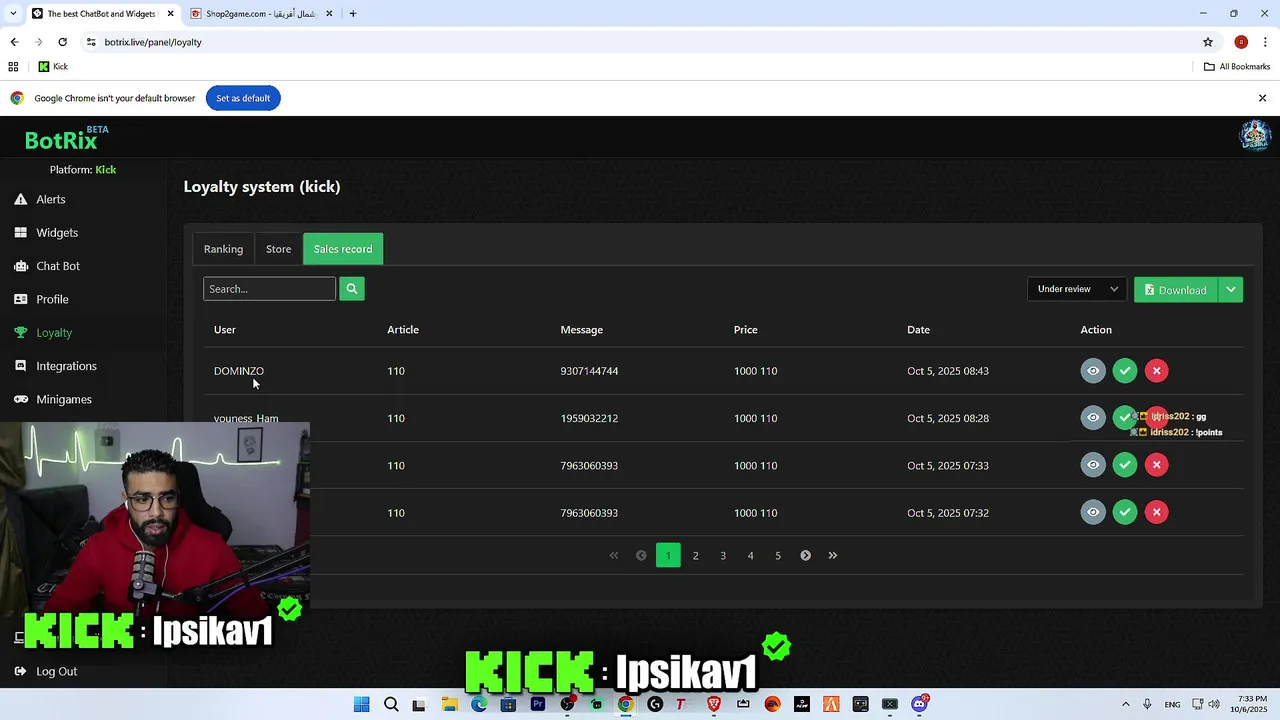Click message 9307144744 in first row
Screen dimensions: 1280x720
pyautogui.click(x=589, y=371)
